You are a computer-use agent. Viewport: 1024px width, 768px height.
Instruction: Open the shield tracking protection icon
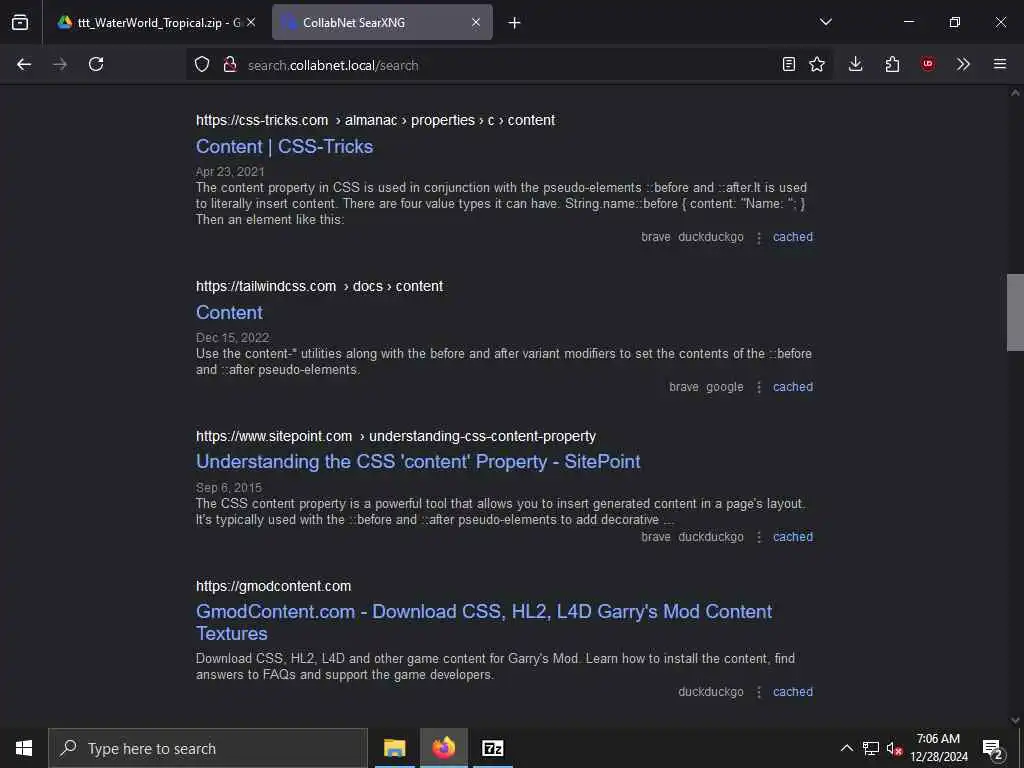tap(202, 64)
